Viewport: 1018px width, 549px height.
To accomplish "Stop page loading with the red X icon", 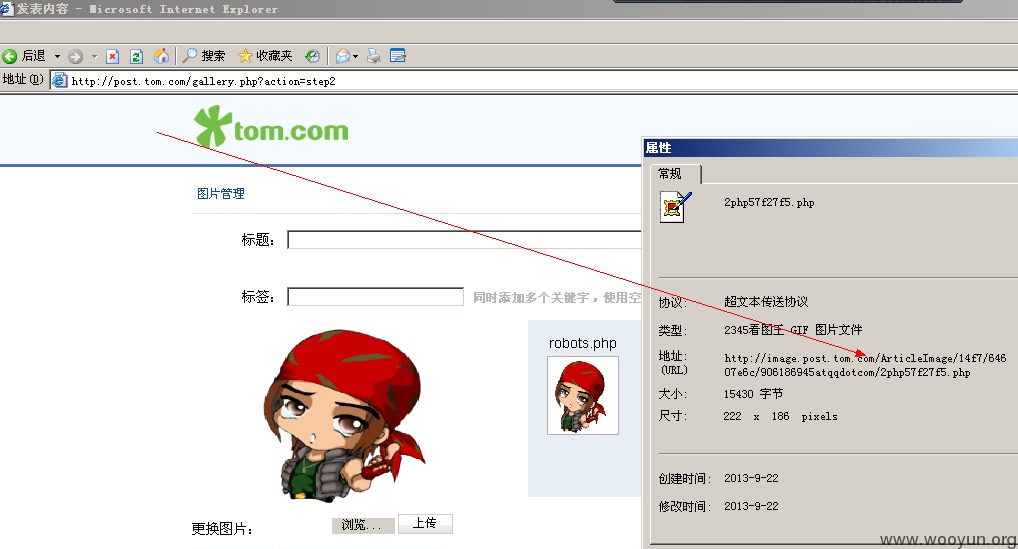I will (112, 56).
